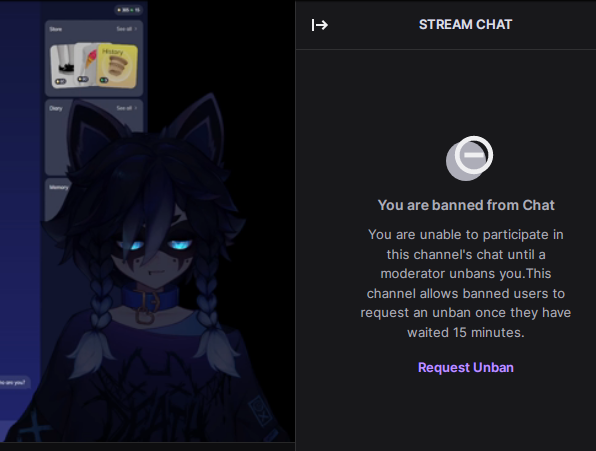
Task: Collapse the Stream Chat panel
Action: click(x=320, y=25)
